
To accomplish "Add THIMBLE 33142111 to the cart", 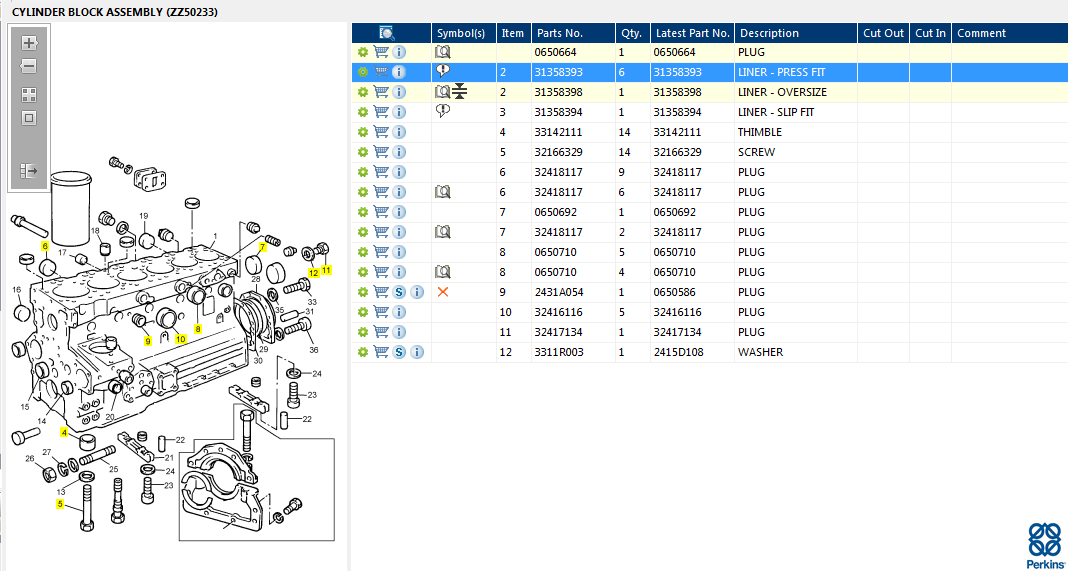I will [381, 132].
